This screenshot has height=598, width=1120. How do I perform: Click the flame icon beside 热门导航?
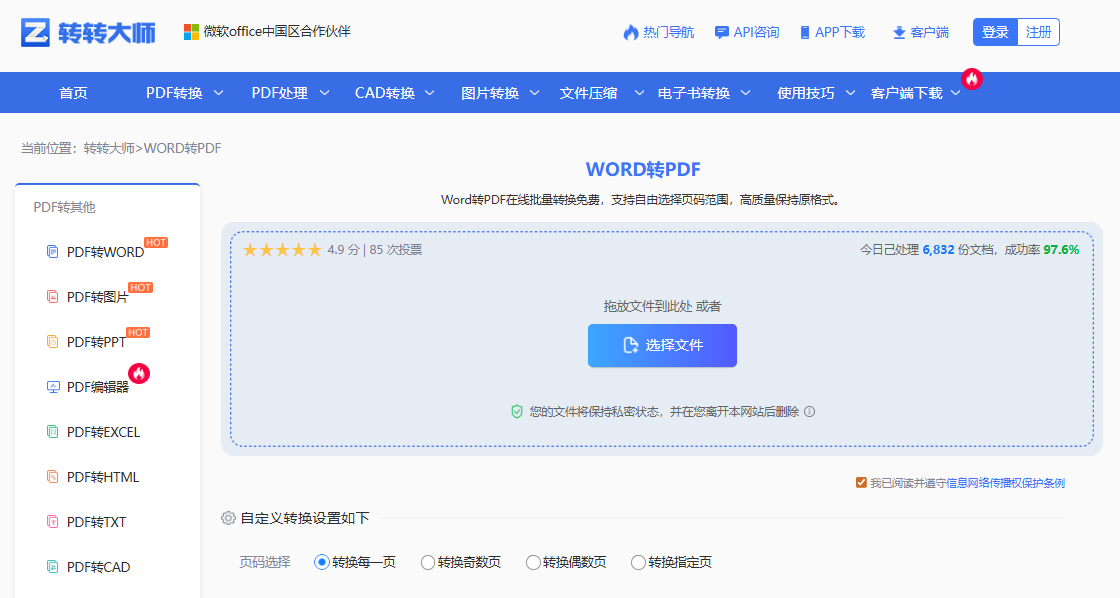coord(630,31)
